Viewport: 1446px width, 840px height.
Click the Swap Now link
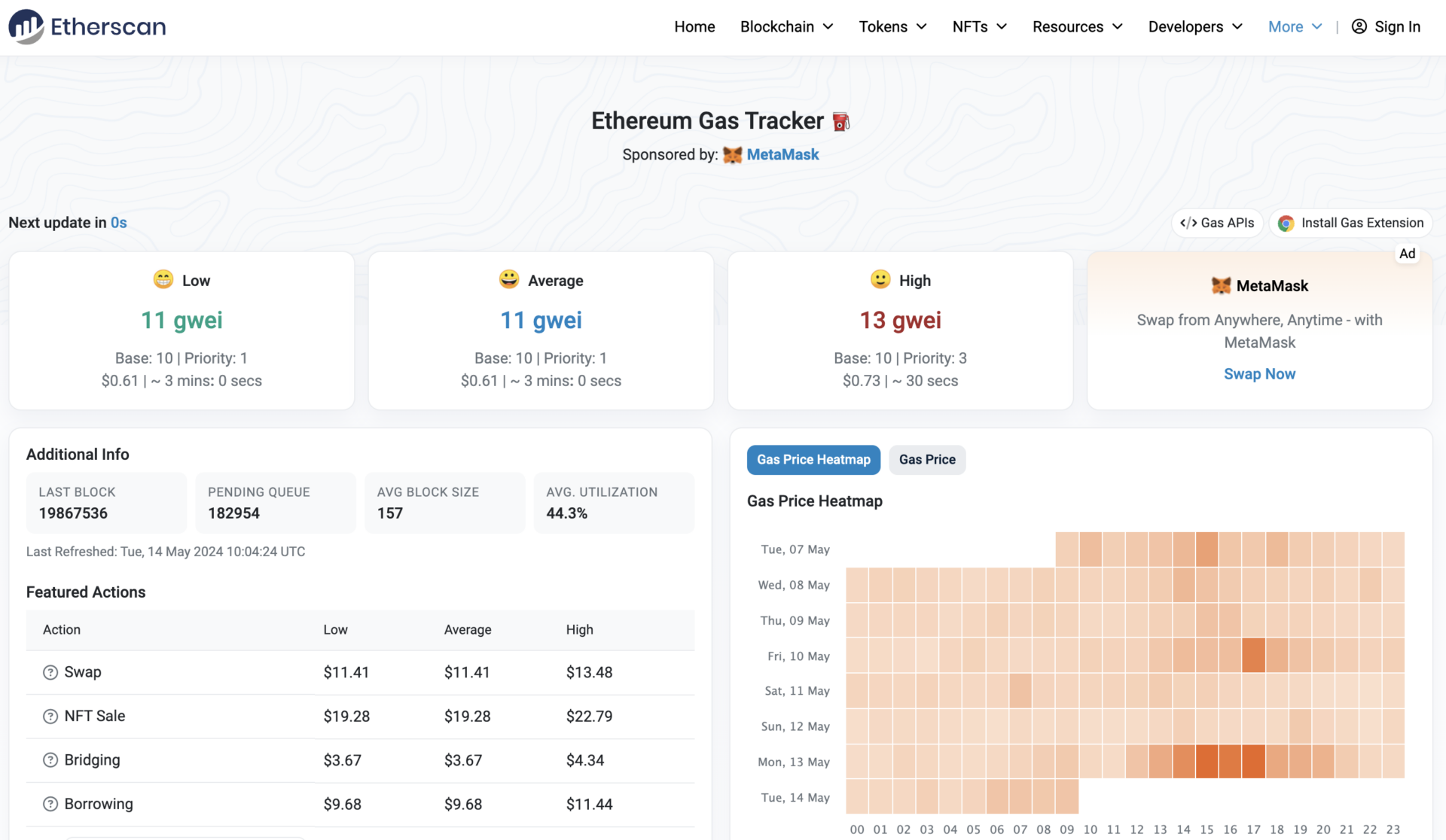1259,374
